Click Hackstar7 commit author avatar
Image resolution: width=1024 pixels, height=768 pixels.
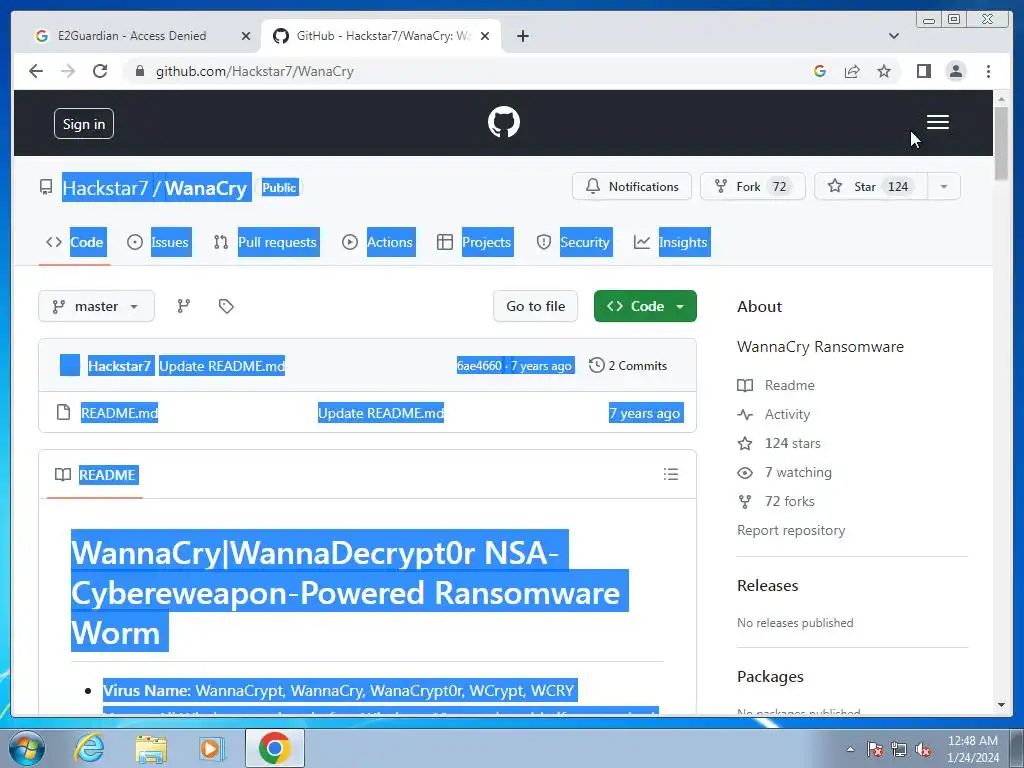point(70,365)
